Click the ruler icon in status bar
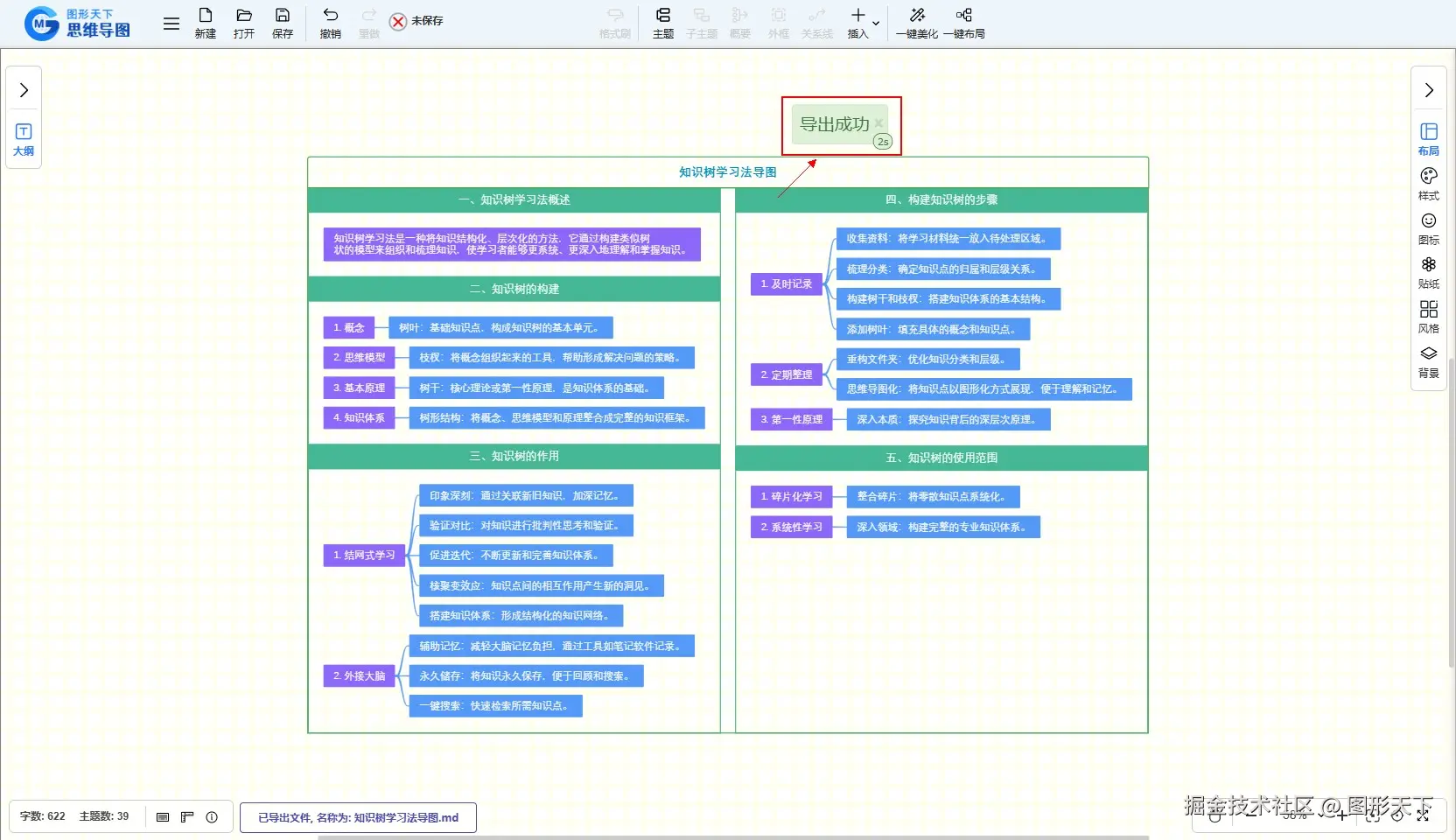Viewport: 1456px width, 840px height. (x=187, y=817)
